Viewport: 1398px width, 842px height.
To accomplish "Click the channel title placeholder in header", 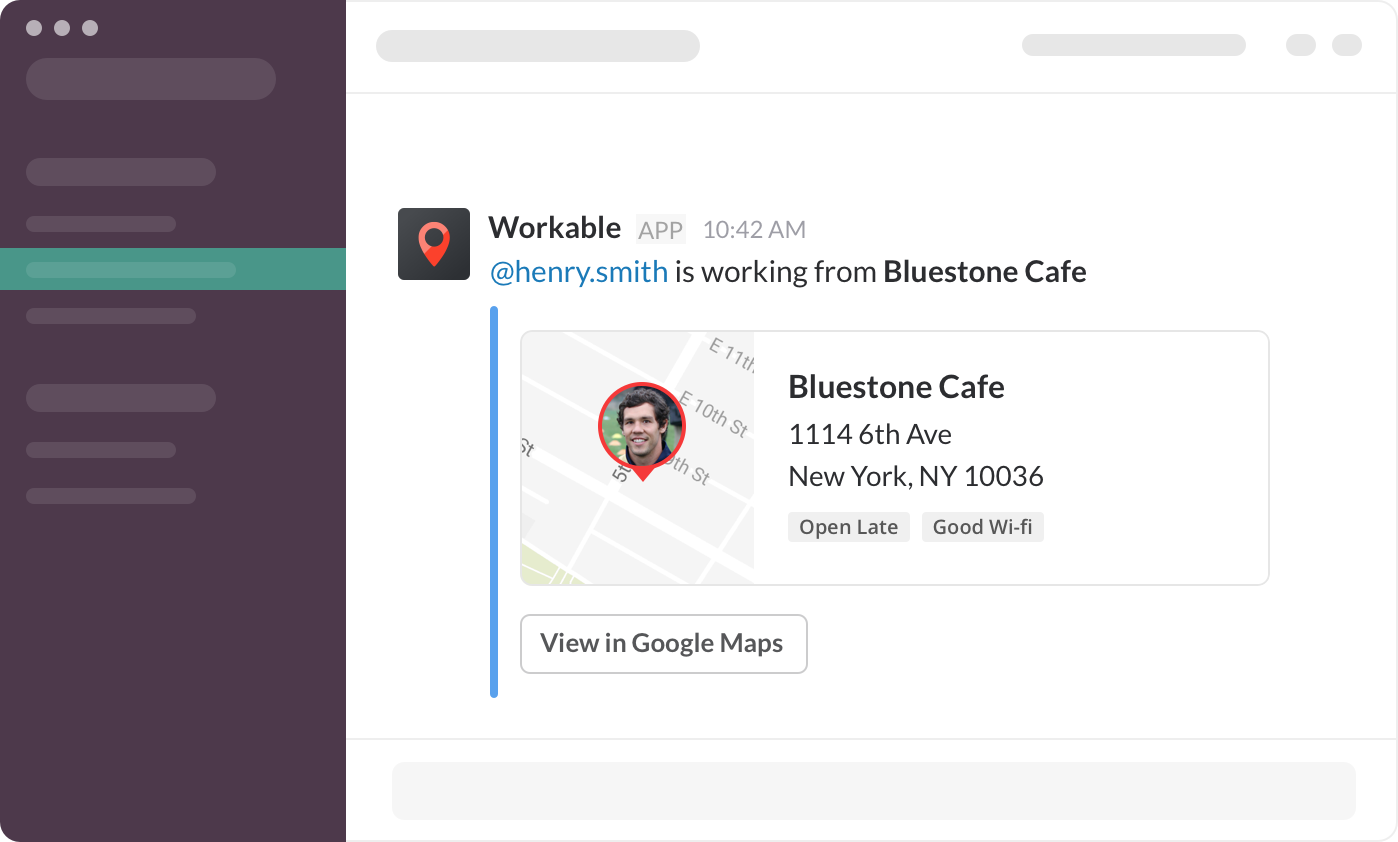I will [x=537, y=46].
